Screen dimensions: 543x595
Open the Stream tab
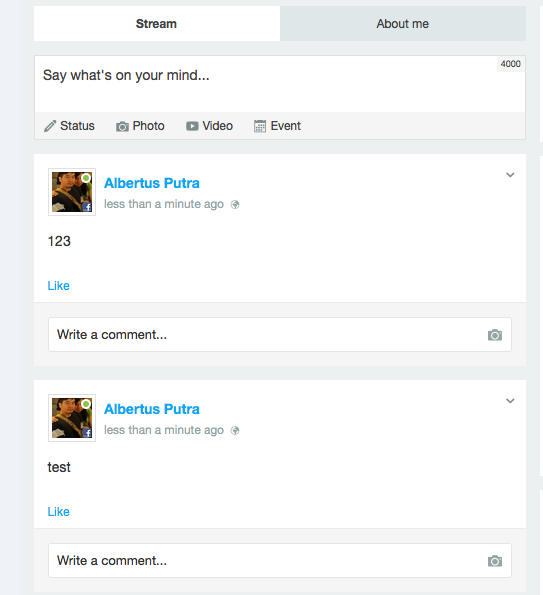[x=157, y=24]
